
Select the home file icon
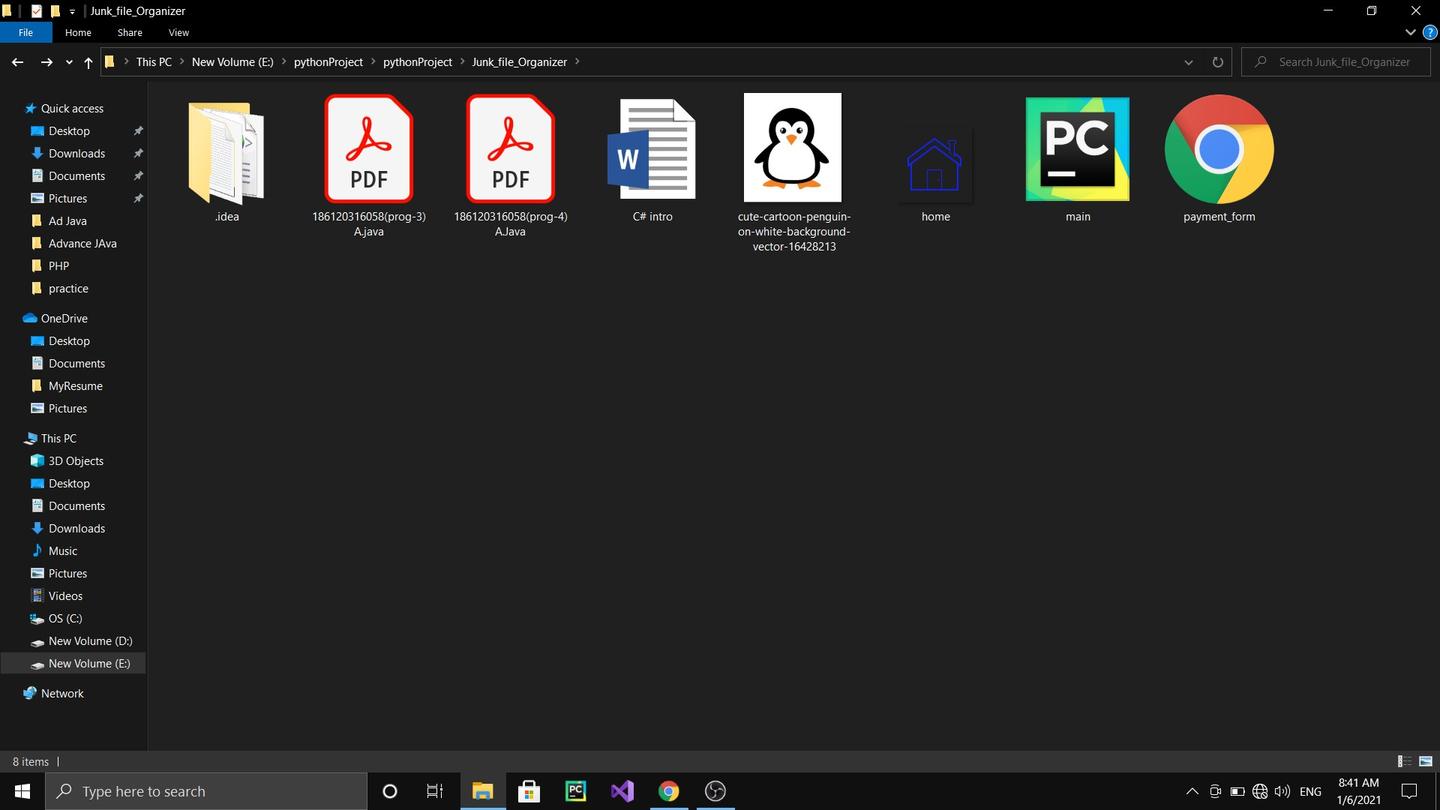935,165
